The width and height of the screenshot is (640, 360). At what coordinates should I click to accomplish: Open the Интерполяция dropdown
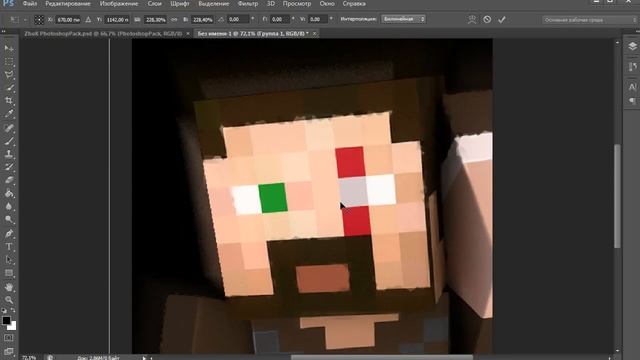pos(403,19)
